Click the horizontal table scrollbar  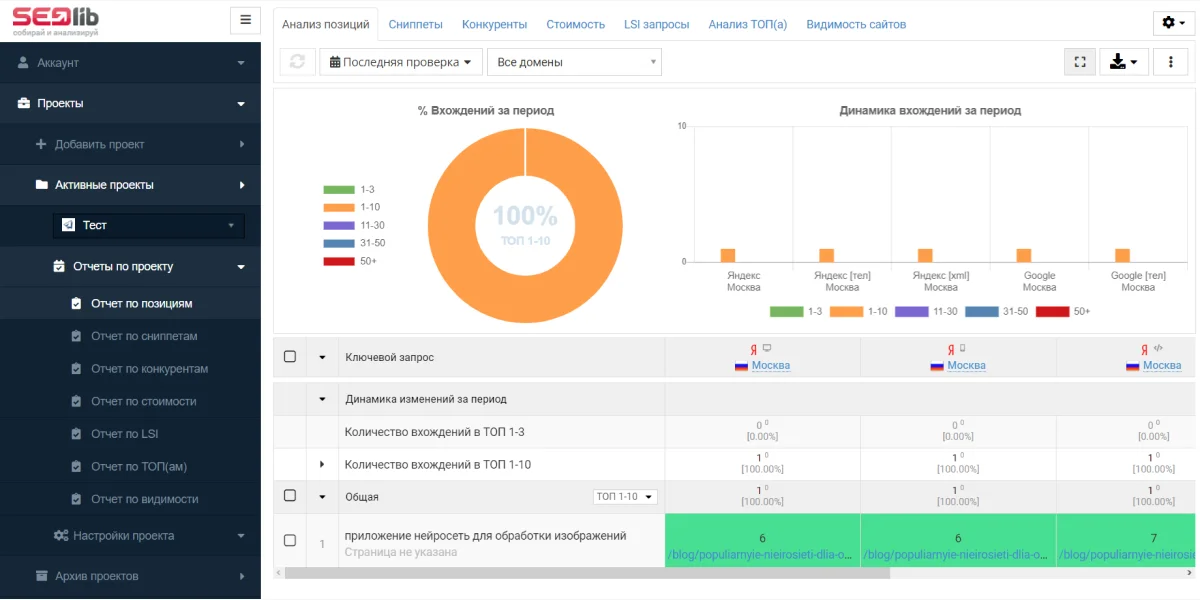[587, 574]
